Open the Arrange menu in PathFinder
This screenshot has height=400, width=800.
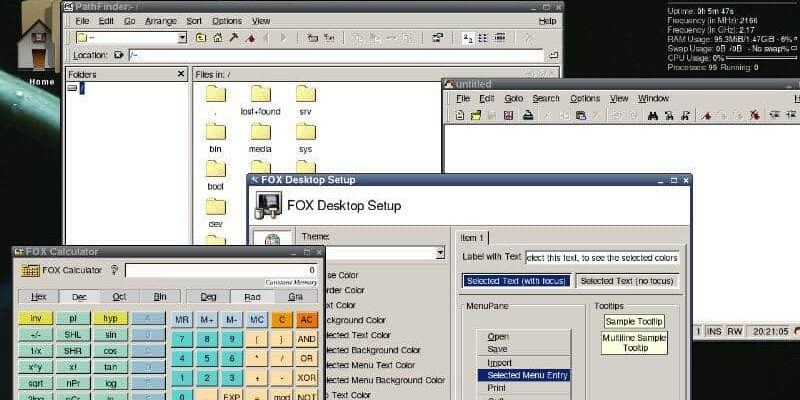click(161, 21)
